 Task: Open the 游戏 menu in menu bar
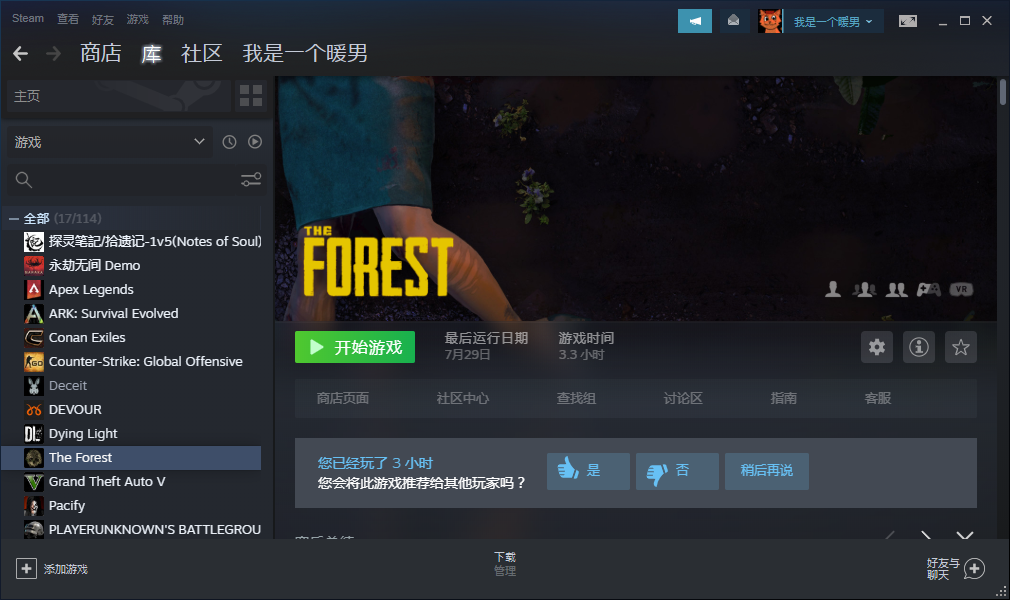(137, 19)
